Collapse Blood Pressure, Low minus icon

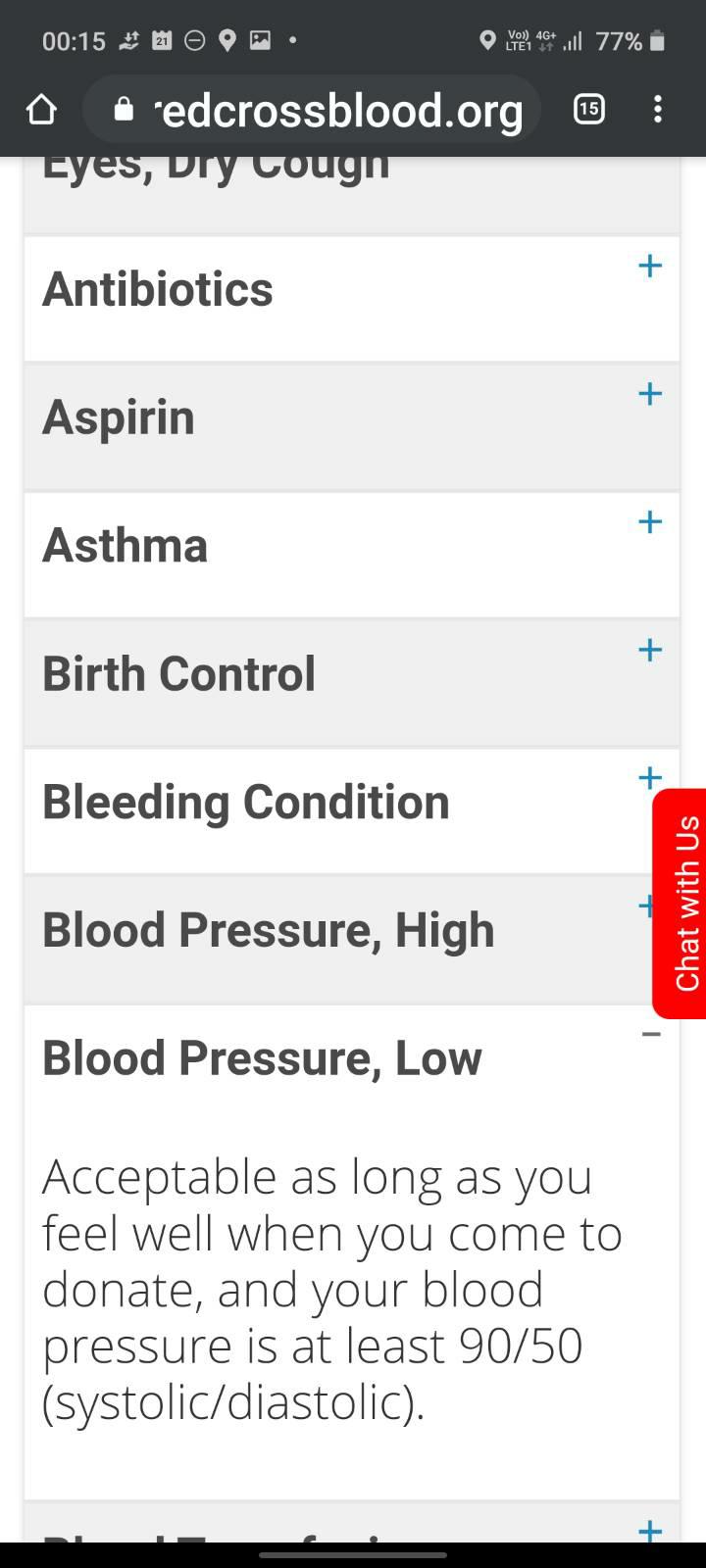click(651, 1035)
